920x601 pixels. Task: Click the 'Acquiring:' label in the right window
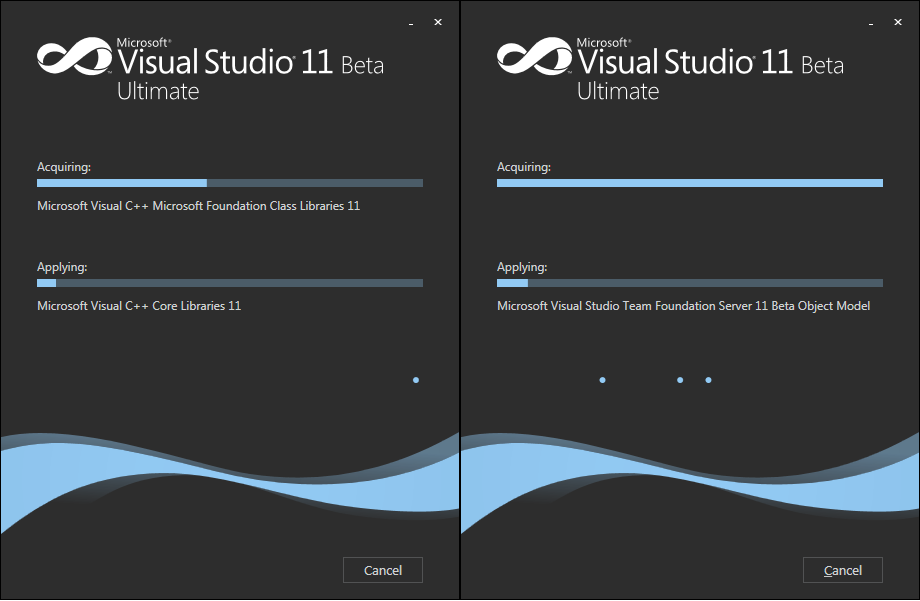[524, 167]
